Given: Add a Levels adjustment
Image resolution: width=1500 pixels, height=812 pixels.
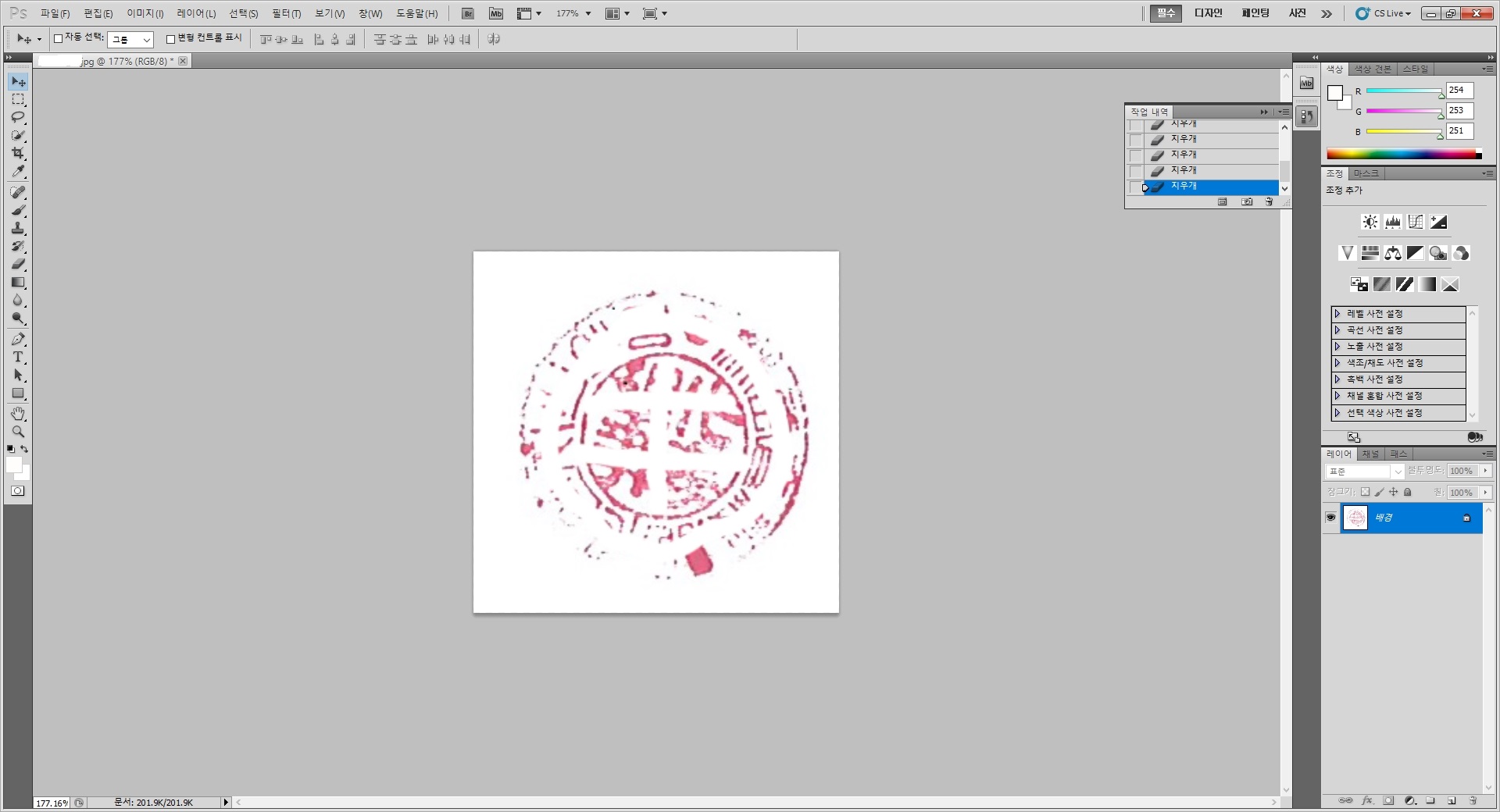Looking at the screenshot, I should pos(1393,223).
